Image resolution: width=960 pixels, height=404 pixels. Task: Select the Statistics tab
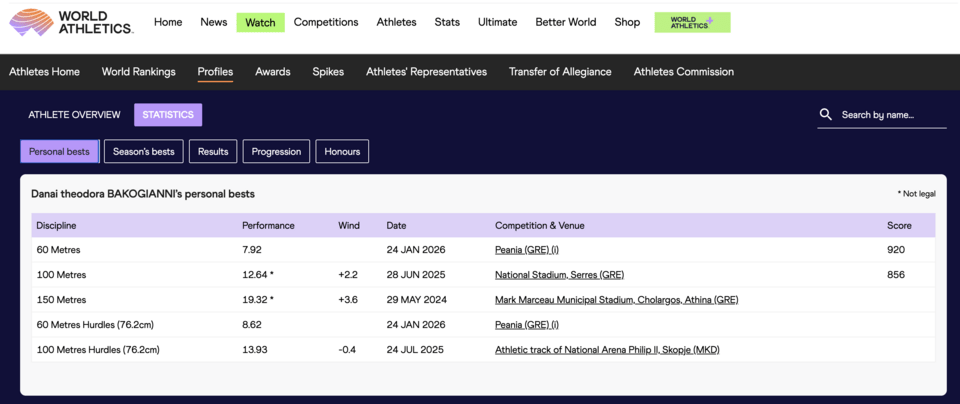point(168,115)
